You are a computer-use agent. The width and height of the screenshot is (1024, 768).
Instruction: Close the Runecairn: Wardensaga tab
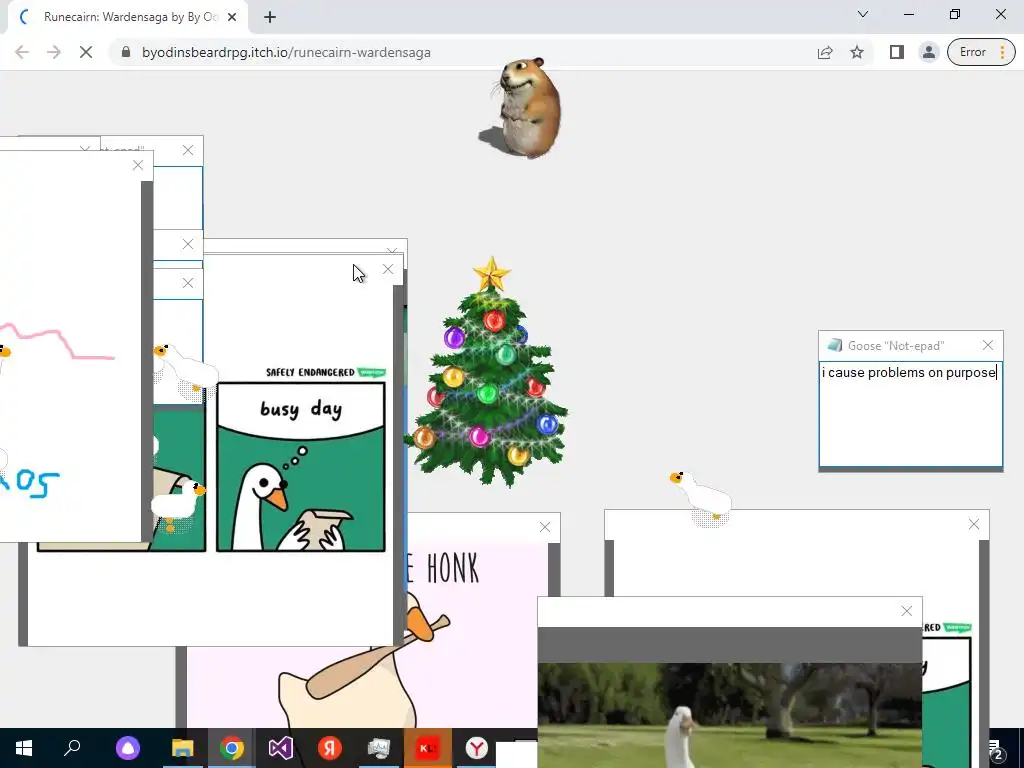[x=232, y=17]
